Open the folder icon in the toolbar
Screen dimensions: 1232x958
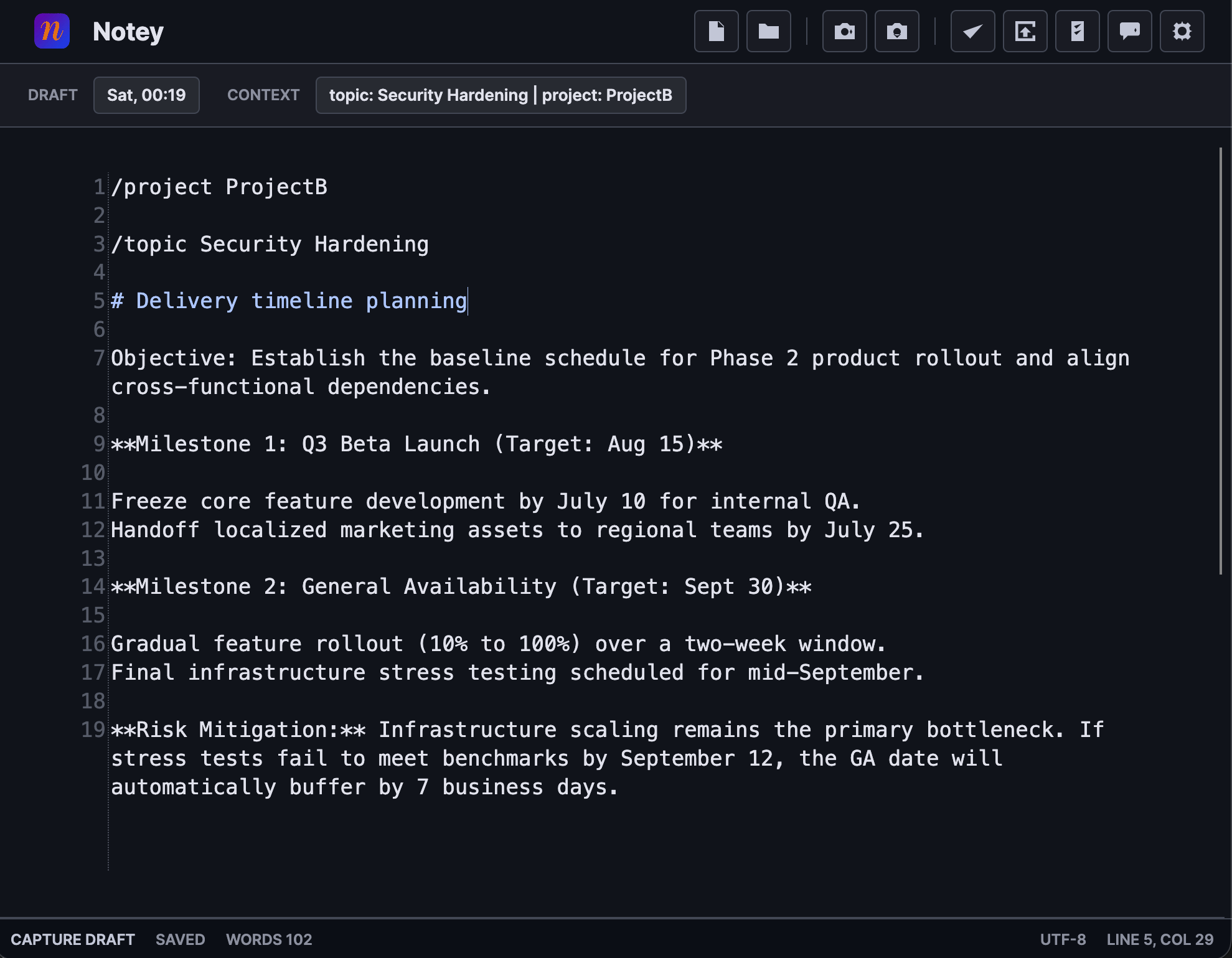(x=769, y=31)
